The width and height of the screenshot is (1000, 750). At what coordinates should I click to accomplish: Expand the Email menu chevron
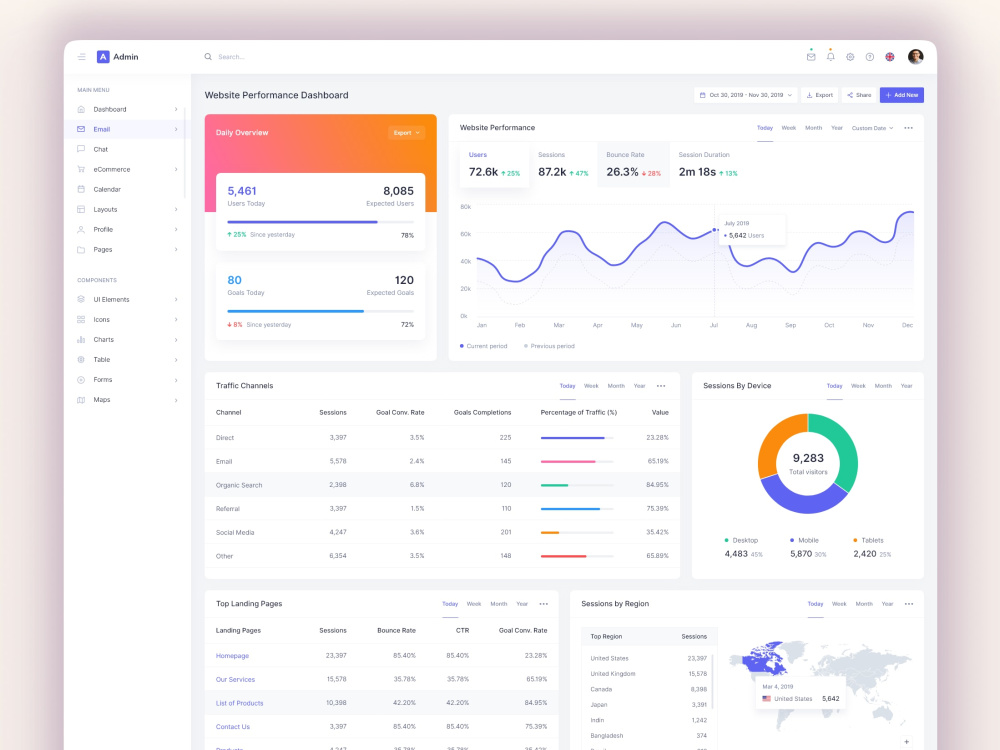[x=176, y=129]
